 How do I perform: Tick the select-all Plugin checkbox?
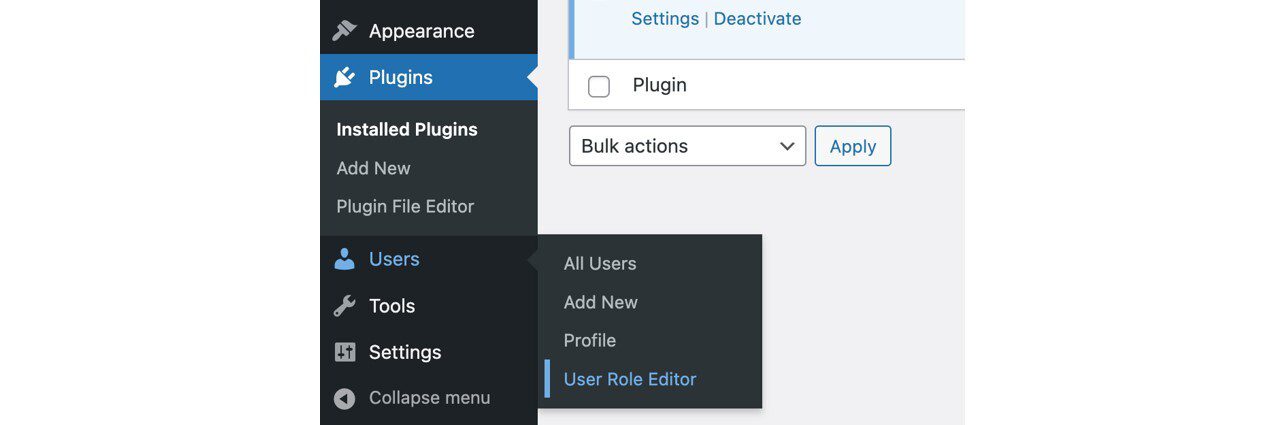[x=599, y=86]
